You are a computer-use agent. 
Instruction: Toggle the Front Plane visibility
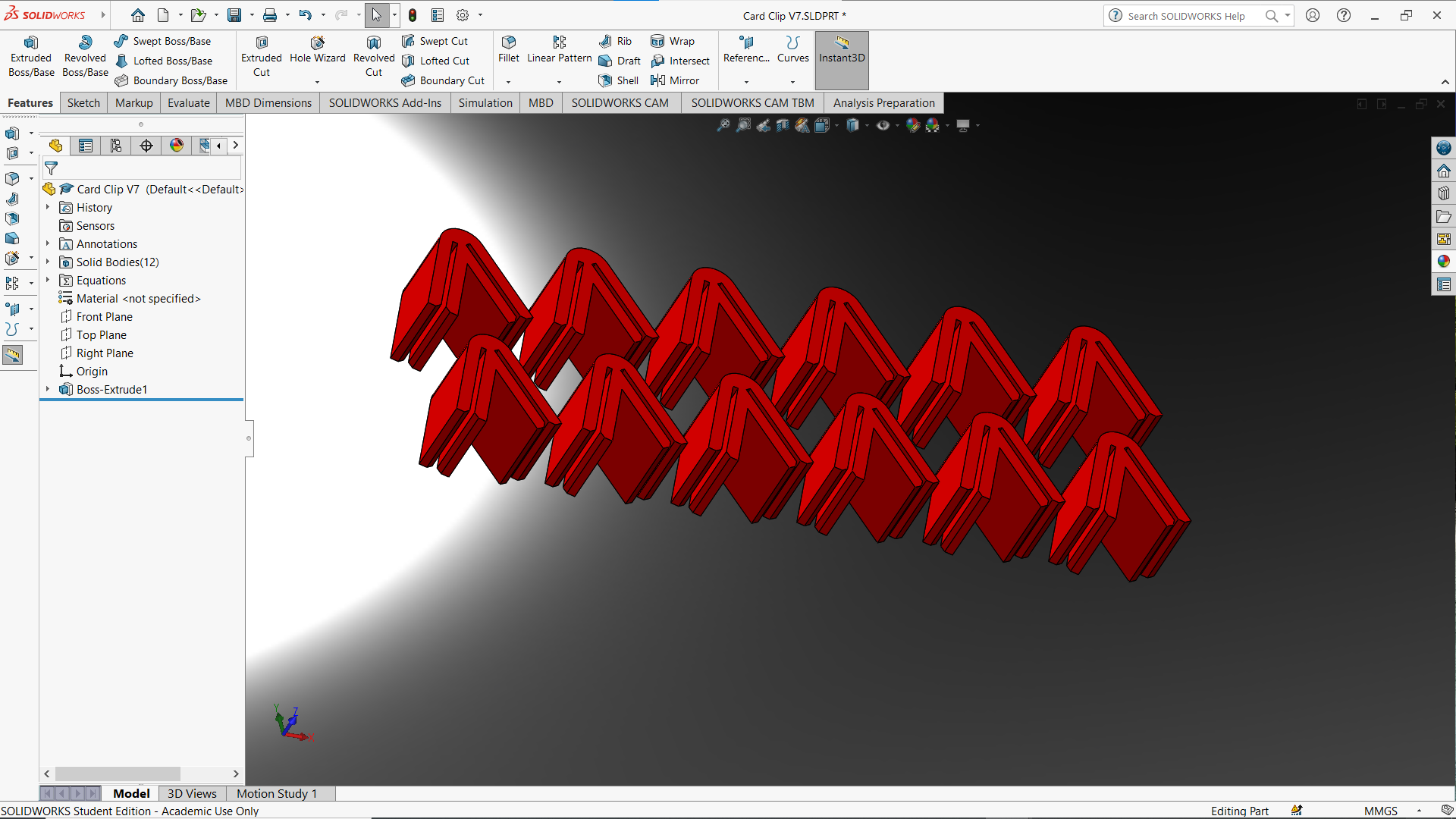(105, 316)
